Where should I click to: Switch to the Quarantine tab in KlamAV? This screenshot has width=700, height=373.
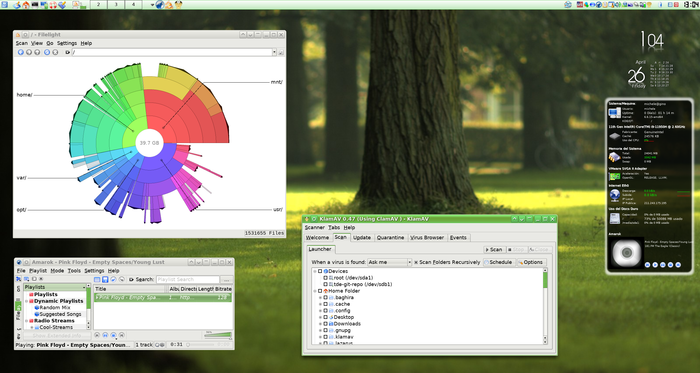click(391, 237)
